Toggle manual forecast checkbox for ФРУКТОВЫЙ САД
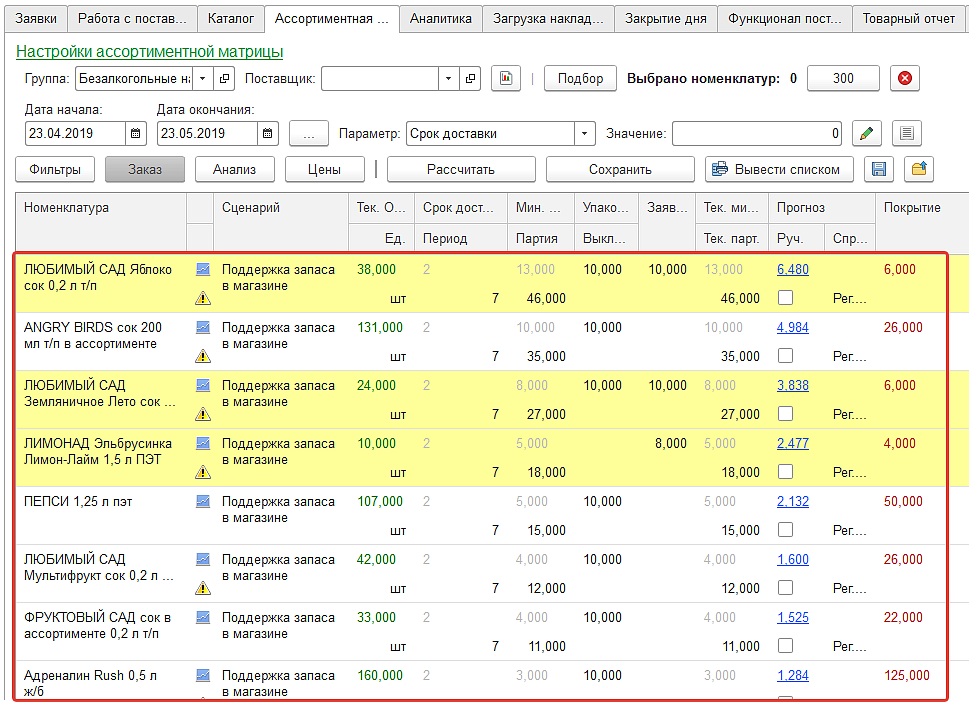Image resolution: width=969 pixels, height=702 pixels. [x=785, y=646]
